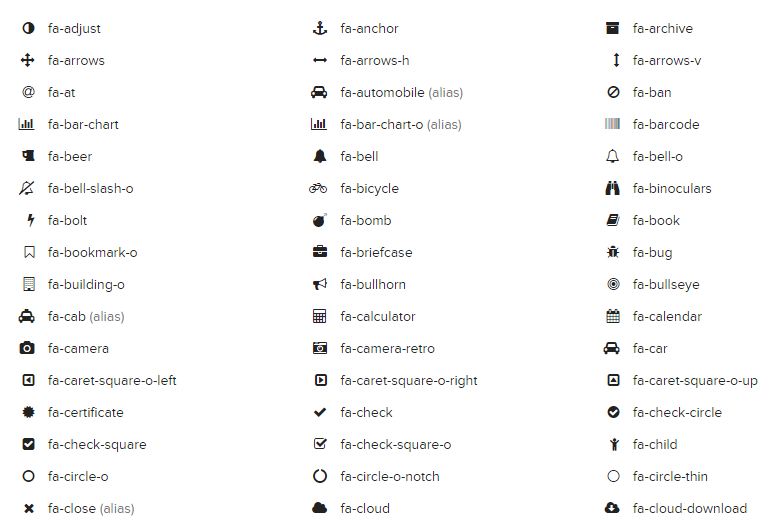Click the bug icon
The width and height of the screenshot is (770, 525).
[x=613, y=252]
